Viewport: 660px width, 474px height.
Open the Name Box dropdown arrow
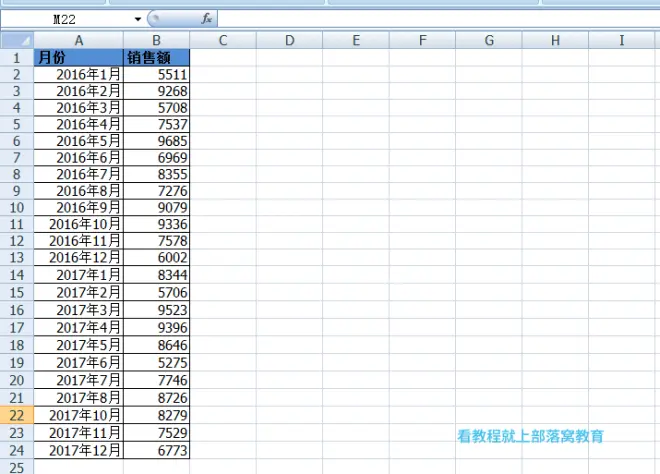pyautogui.click(x=138, y=19)
